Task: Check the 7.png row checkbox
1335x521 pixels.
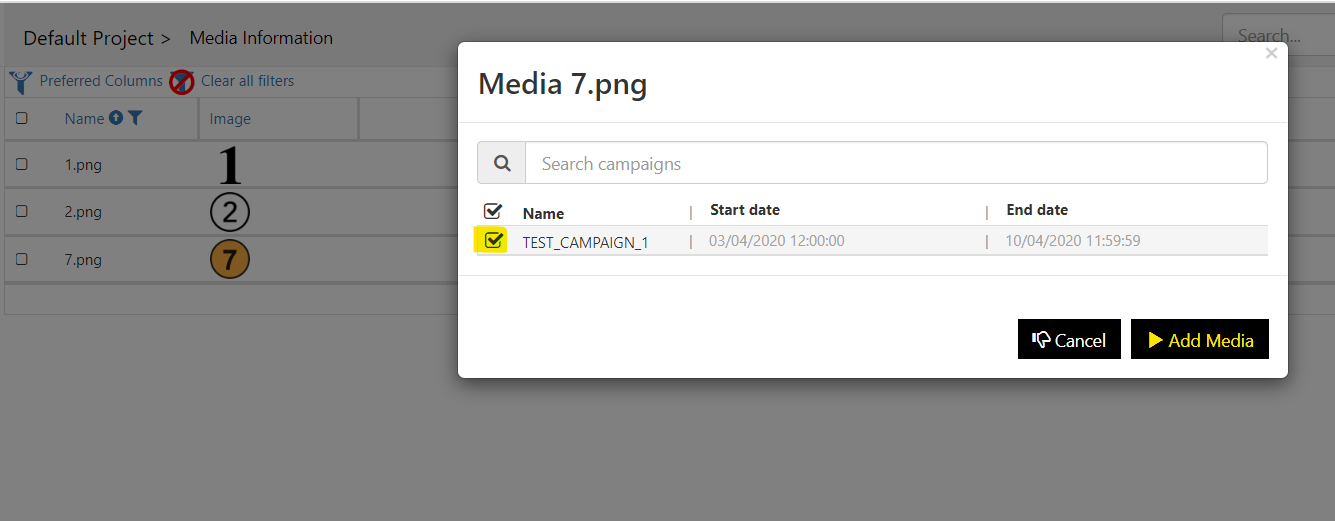Action: tap(22, 260)
